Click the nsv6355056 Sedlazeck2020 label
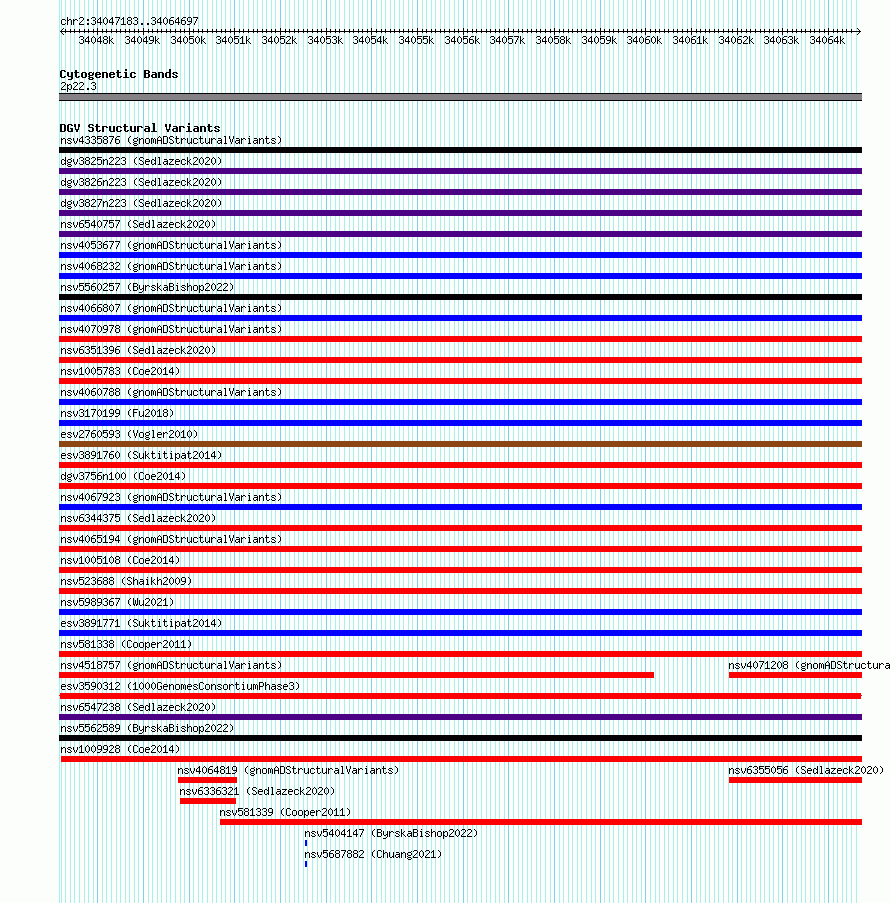890x903 pixels. tap(806, 771)
